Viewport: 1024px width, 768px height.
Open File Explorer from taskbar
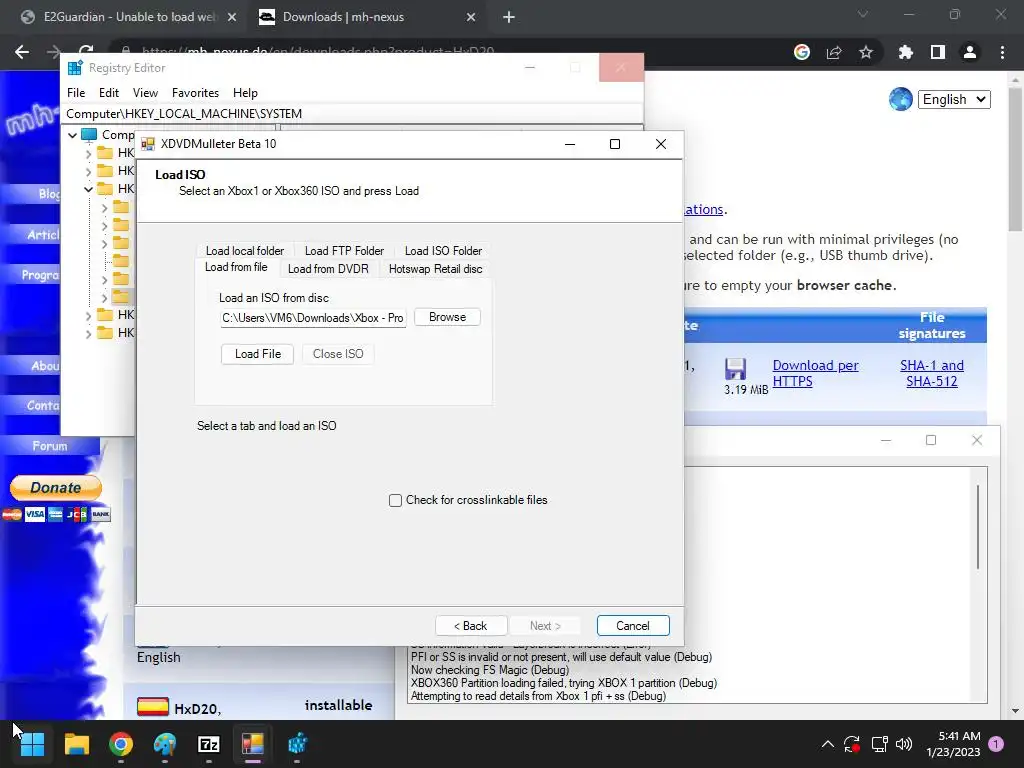click(x=76, y=744)
